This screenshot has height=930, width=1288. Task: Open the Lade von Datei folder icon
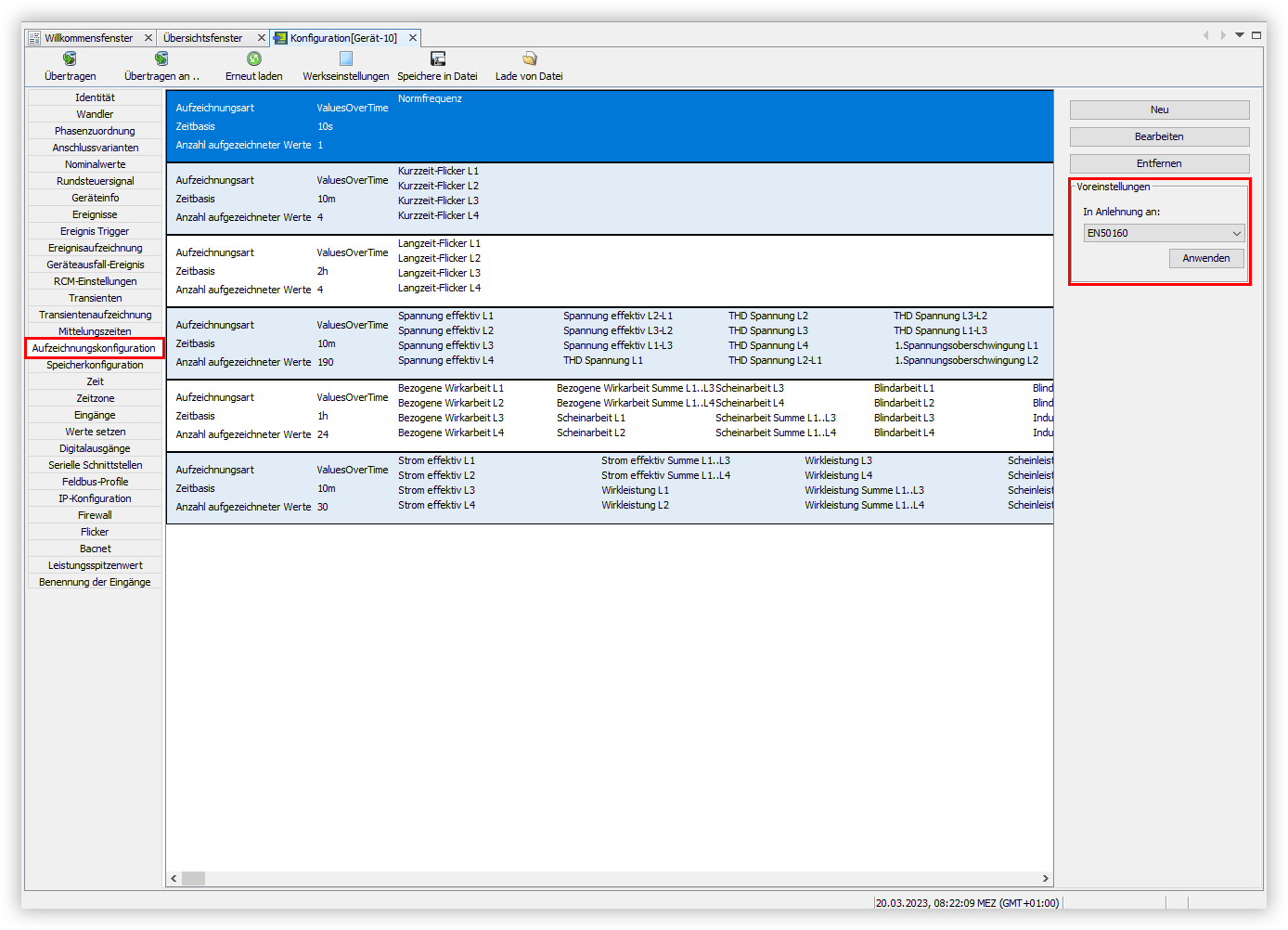(x=529, y=59)
